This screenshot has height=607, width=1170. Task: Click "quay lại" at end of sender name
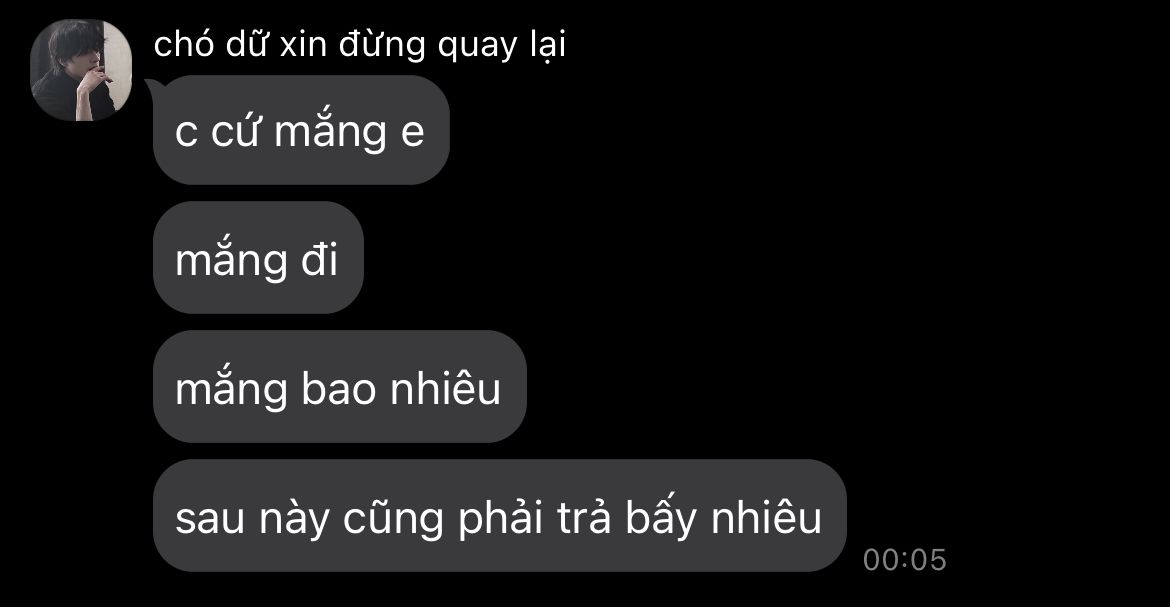[x=501, y=46]
